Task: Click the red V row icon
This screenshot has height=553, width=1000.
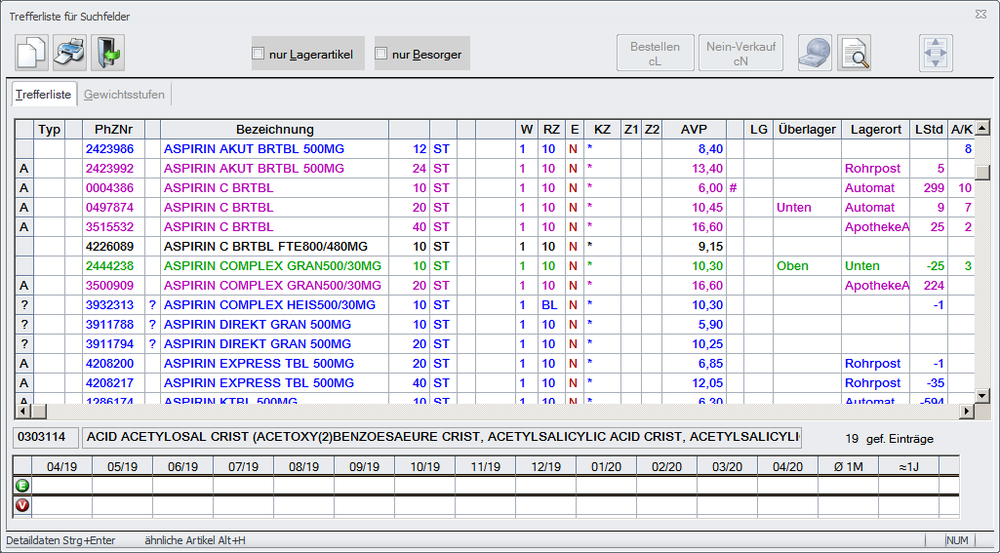Action: (x=22, y=505)
